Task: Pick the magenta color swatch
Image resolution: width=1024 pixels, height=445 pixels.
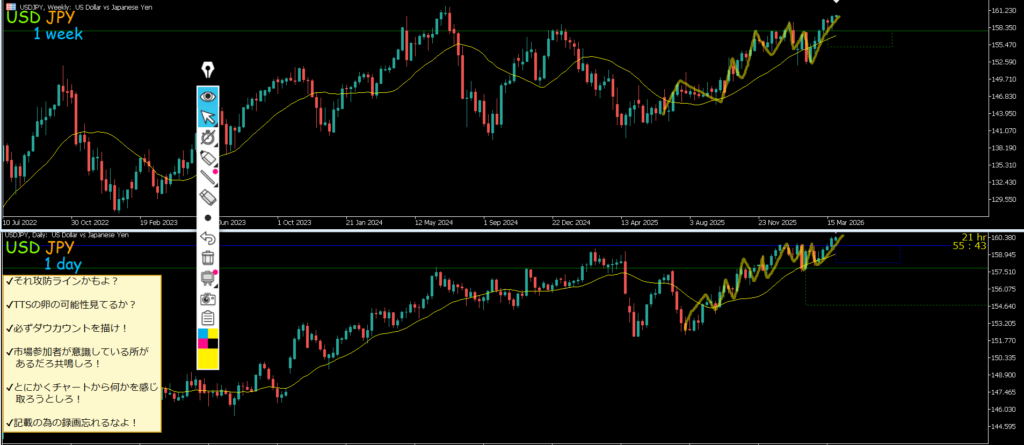Action: [203, 344]
